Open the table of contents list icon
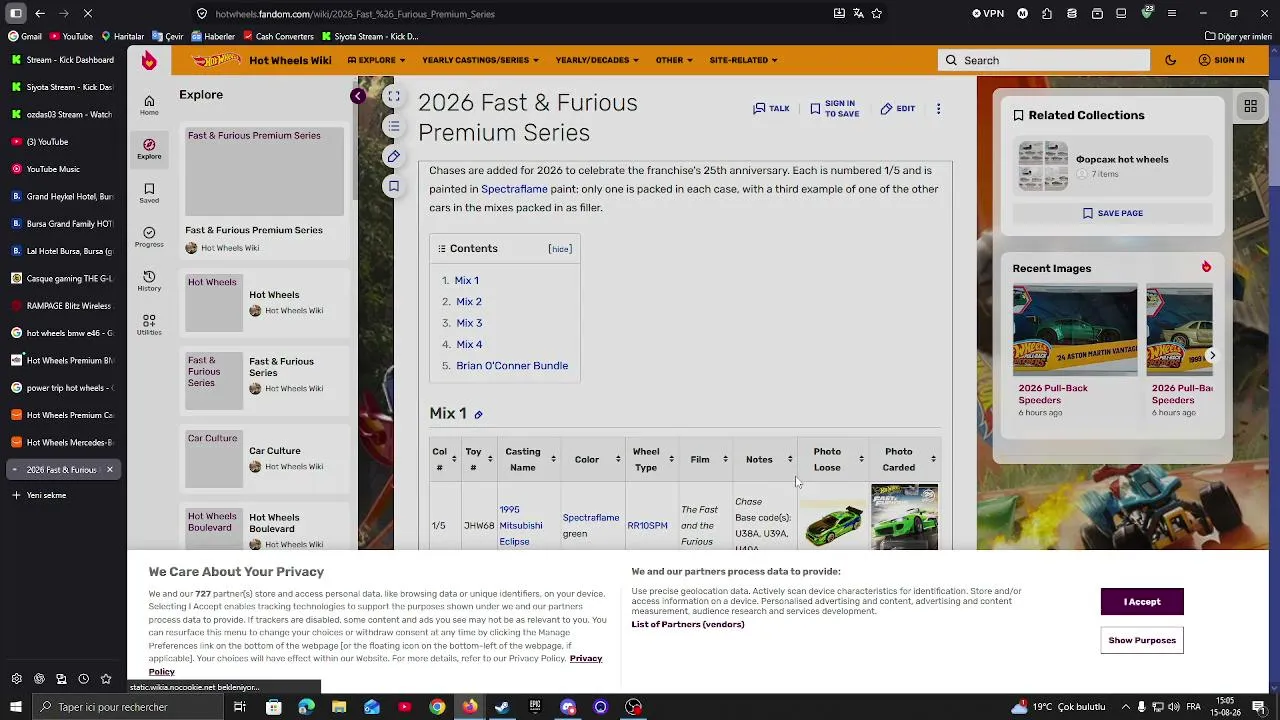The width and height of the screenshot is (1280, 720). tap(394, 126)
